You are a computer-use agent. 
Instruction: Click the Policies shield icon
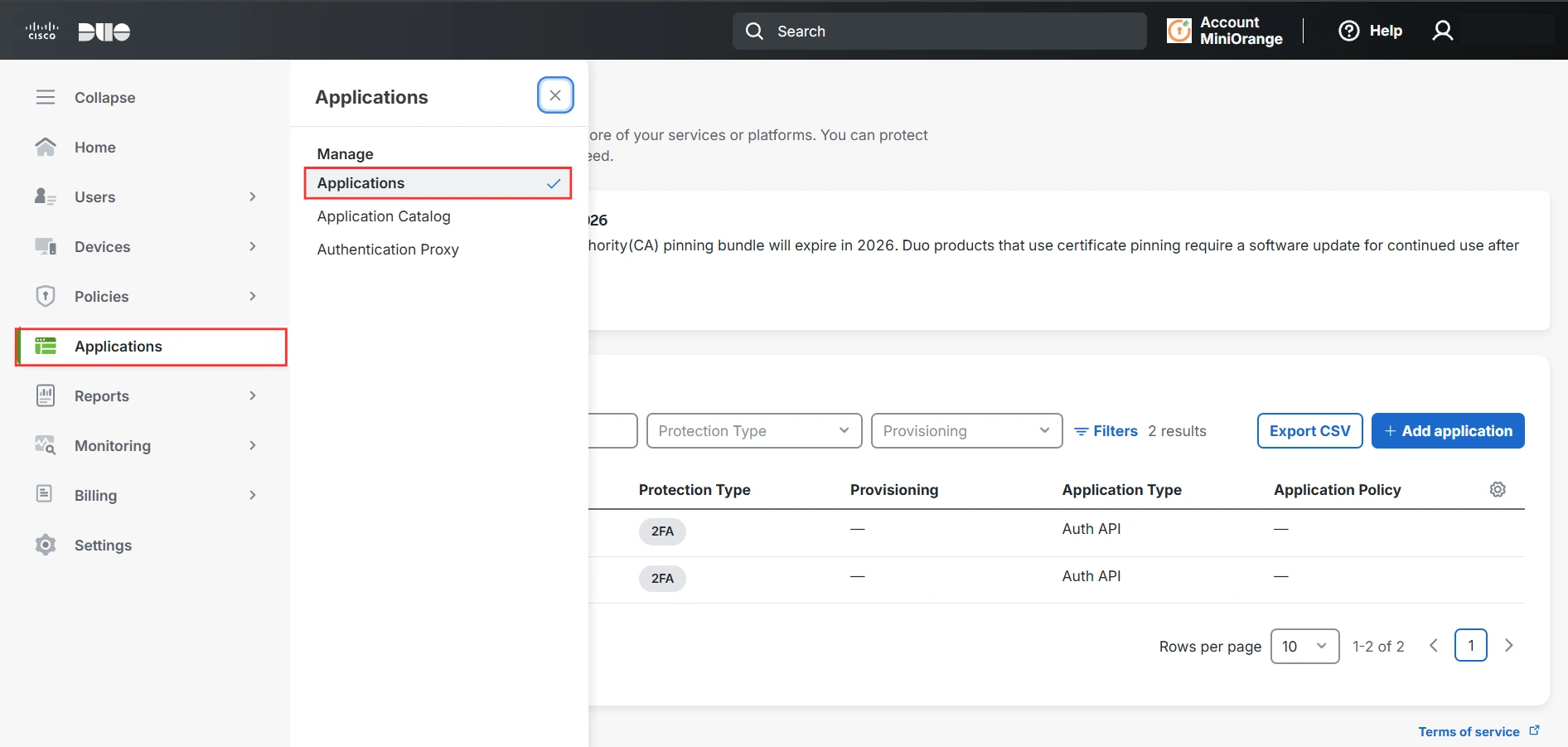click(x=46, y=296)
